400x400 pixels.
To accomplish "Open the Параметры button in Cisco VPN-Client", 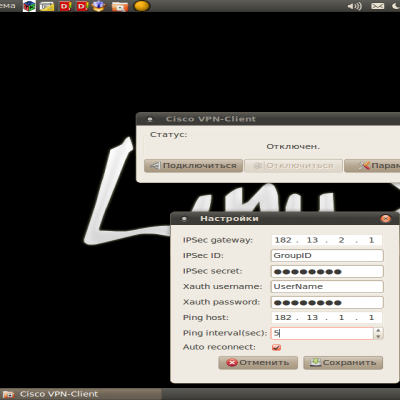I will tap(372, 166).
